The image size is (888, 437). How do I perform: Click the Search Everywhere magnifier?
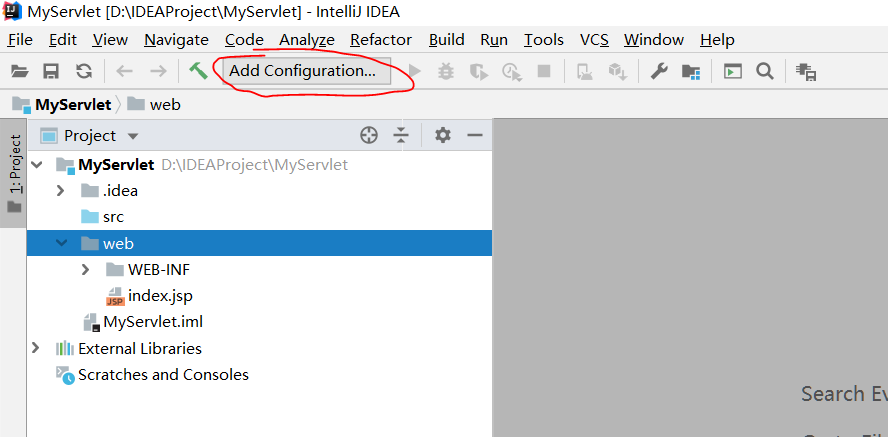765,71
